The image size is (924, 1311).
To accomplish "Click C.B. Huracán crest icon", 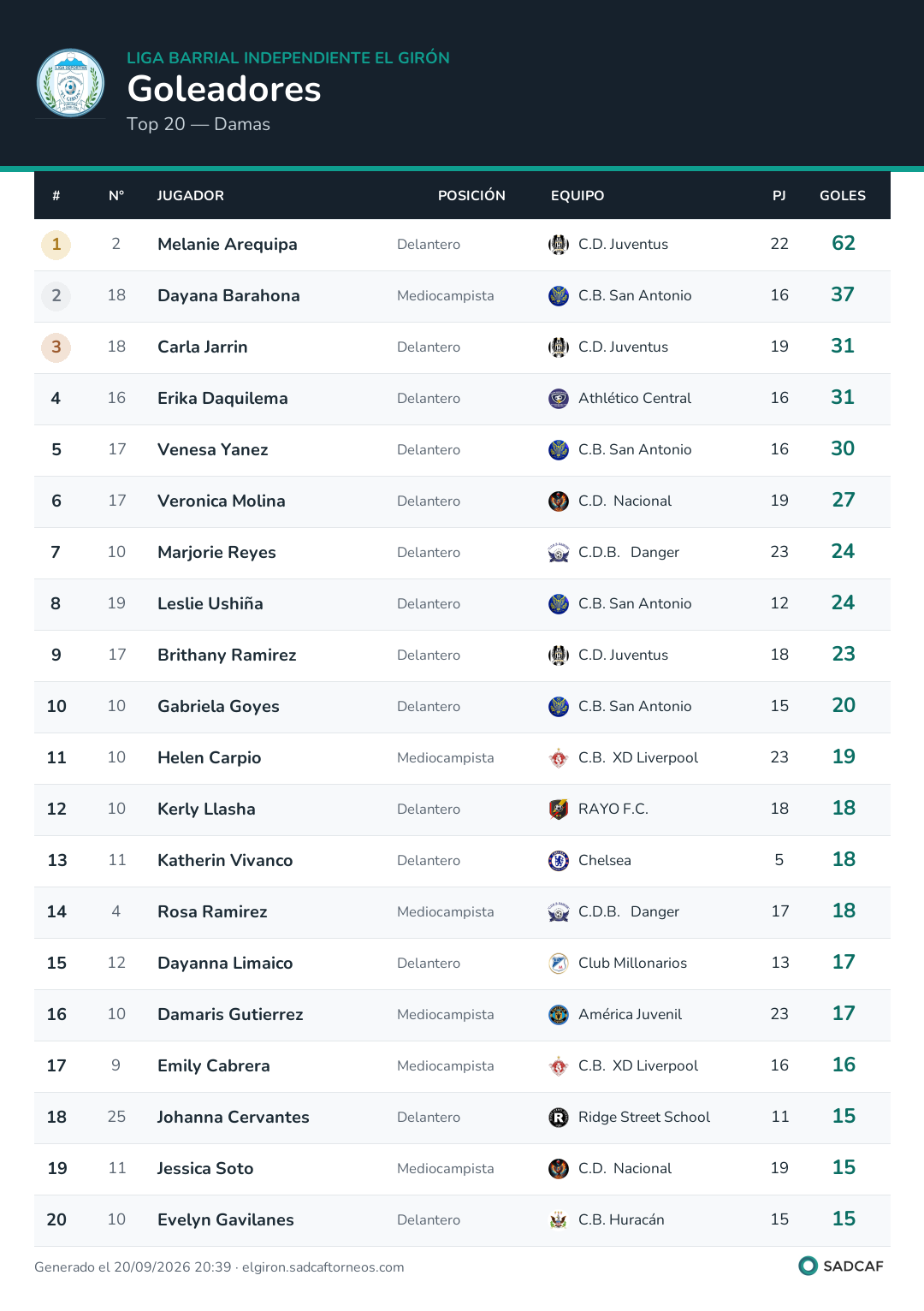I will point(559,1220).
